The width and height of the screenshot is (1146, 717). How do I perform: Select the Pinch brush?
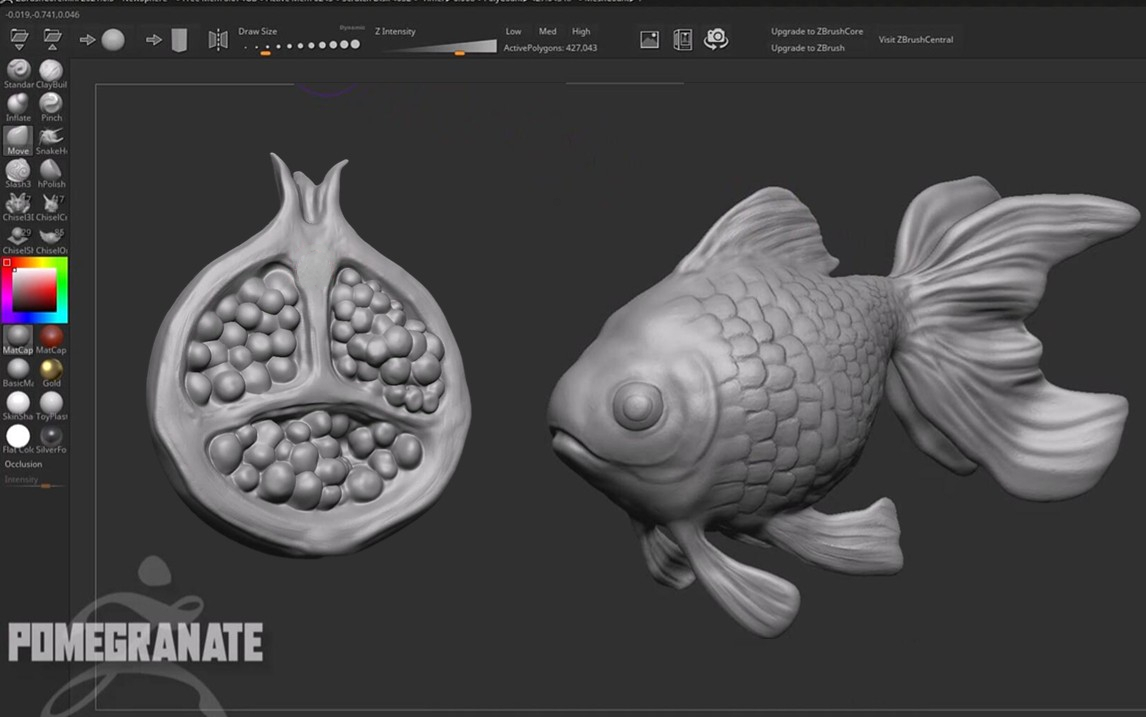pyautogui.click(x=50, y=103)
